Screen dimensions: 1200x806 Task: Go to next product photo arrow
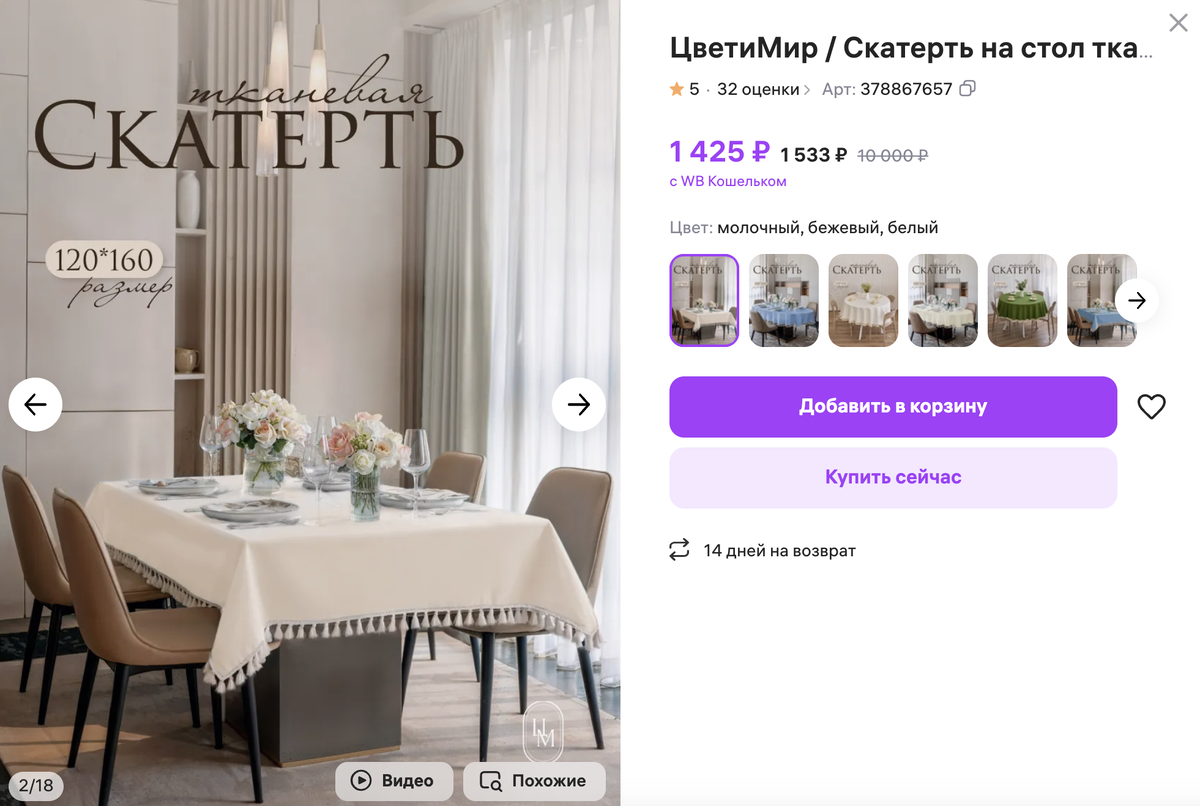coord(579,404)
